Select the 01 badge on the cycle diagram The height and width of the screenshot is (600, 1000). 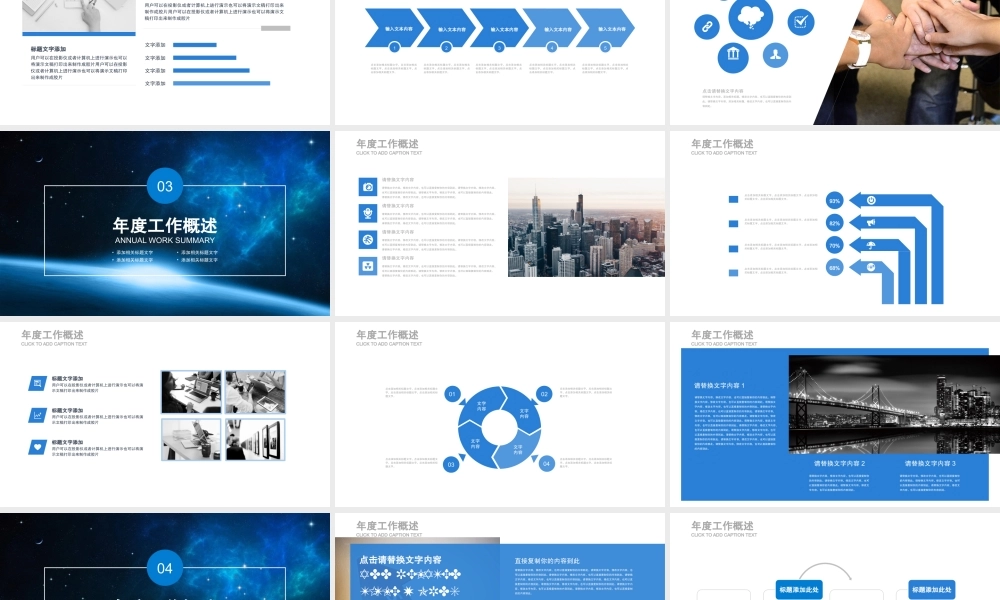pyautogui.click(x=452, y=394)
